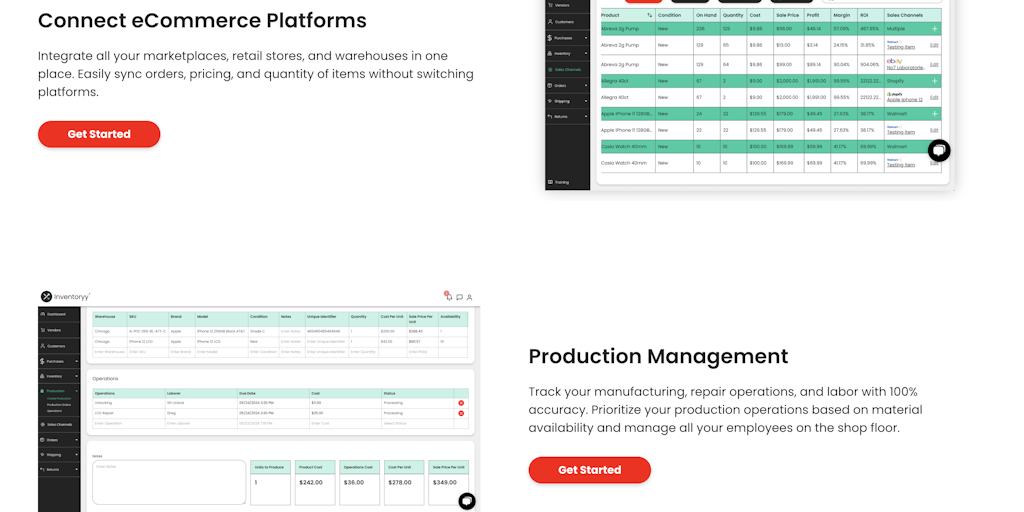Open the user profile icon in Inventoryy header
The image size is (1024, 512).
(x=470, y=297)
